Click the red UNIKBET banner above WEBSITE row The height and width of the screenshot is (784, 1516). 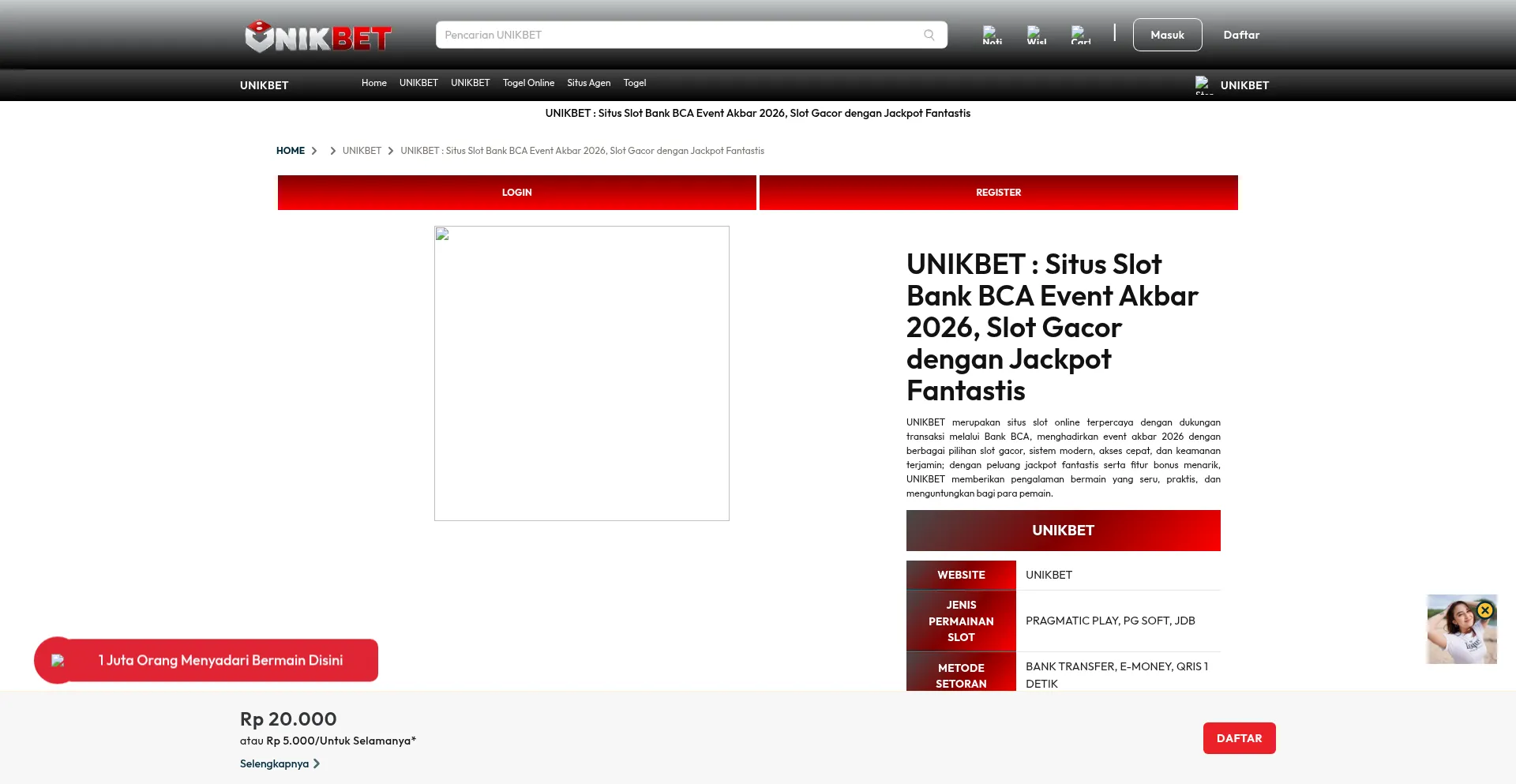(1064, 531)
